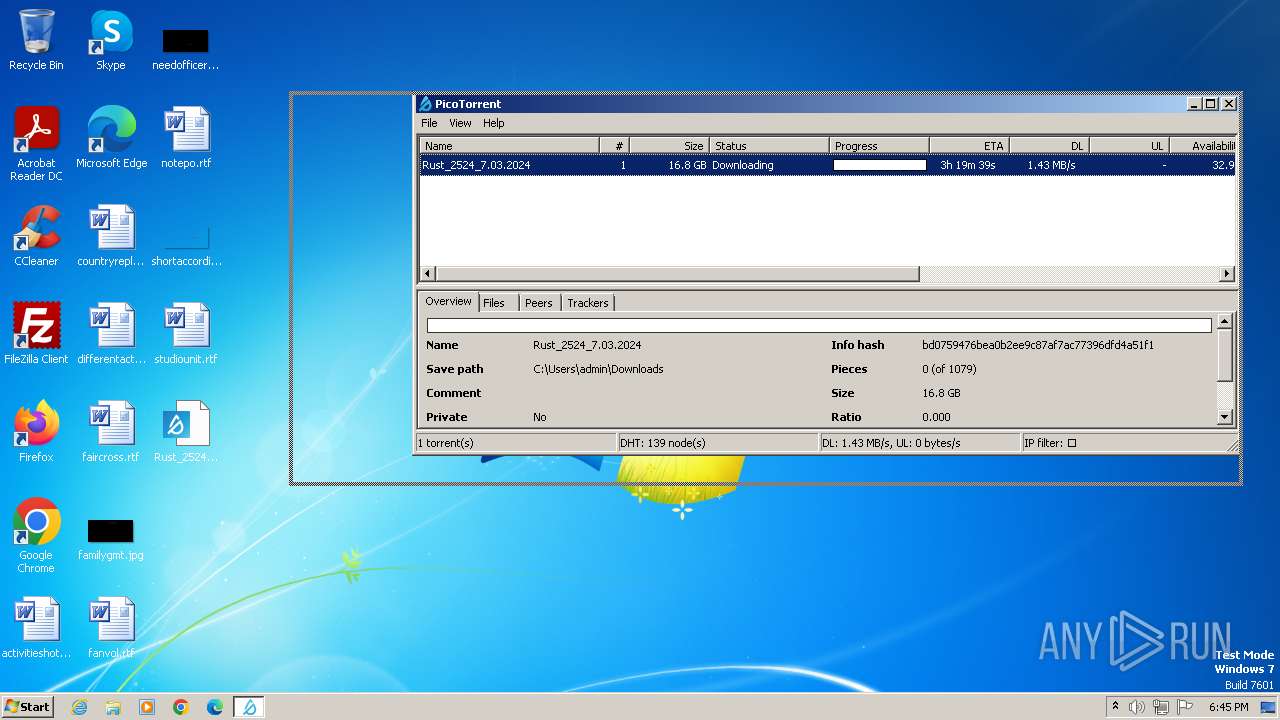Screen dimensions: 1280x720
Task: Launch Acrobat Reader DC shortcut
Action: (36, 144)
